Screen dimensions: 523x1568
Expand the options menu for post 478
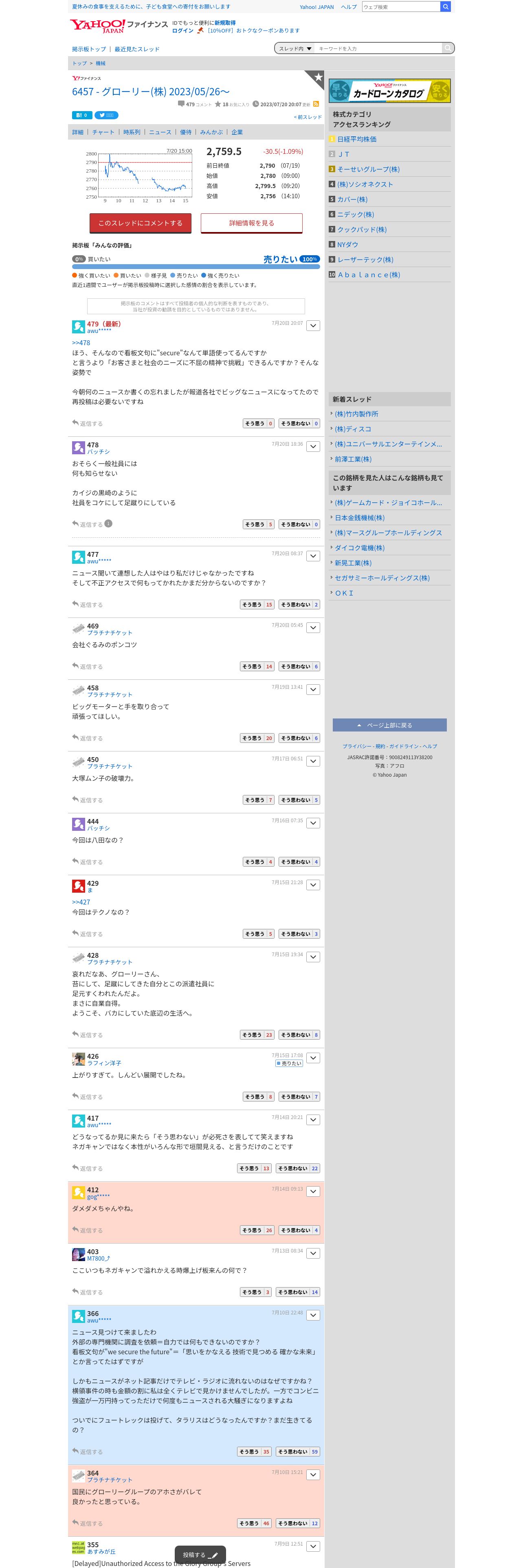coord(313,447)
